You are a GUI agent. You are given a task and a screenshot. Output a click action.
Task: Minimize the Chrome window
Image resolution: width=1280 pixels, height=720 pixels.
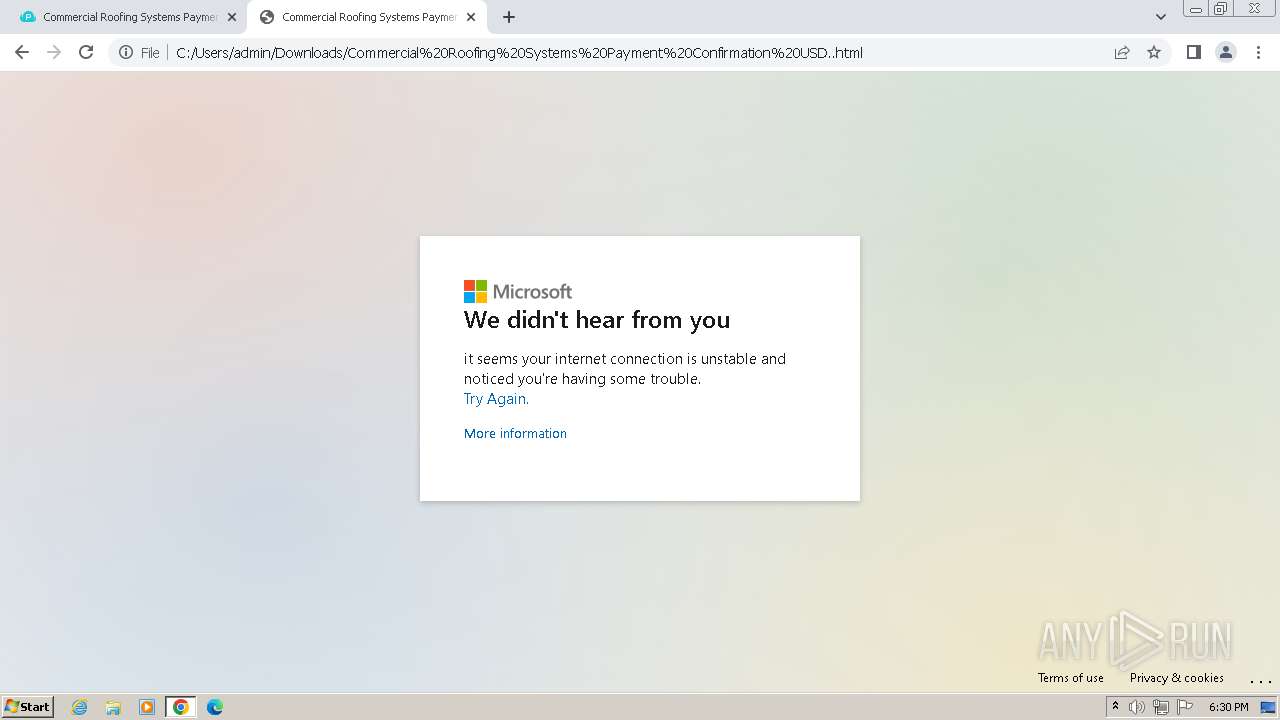pyautogui.click(x=1196, y=9)
